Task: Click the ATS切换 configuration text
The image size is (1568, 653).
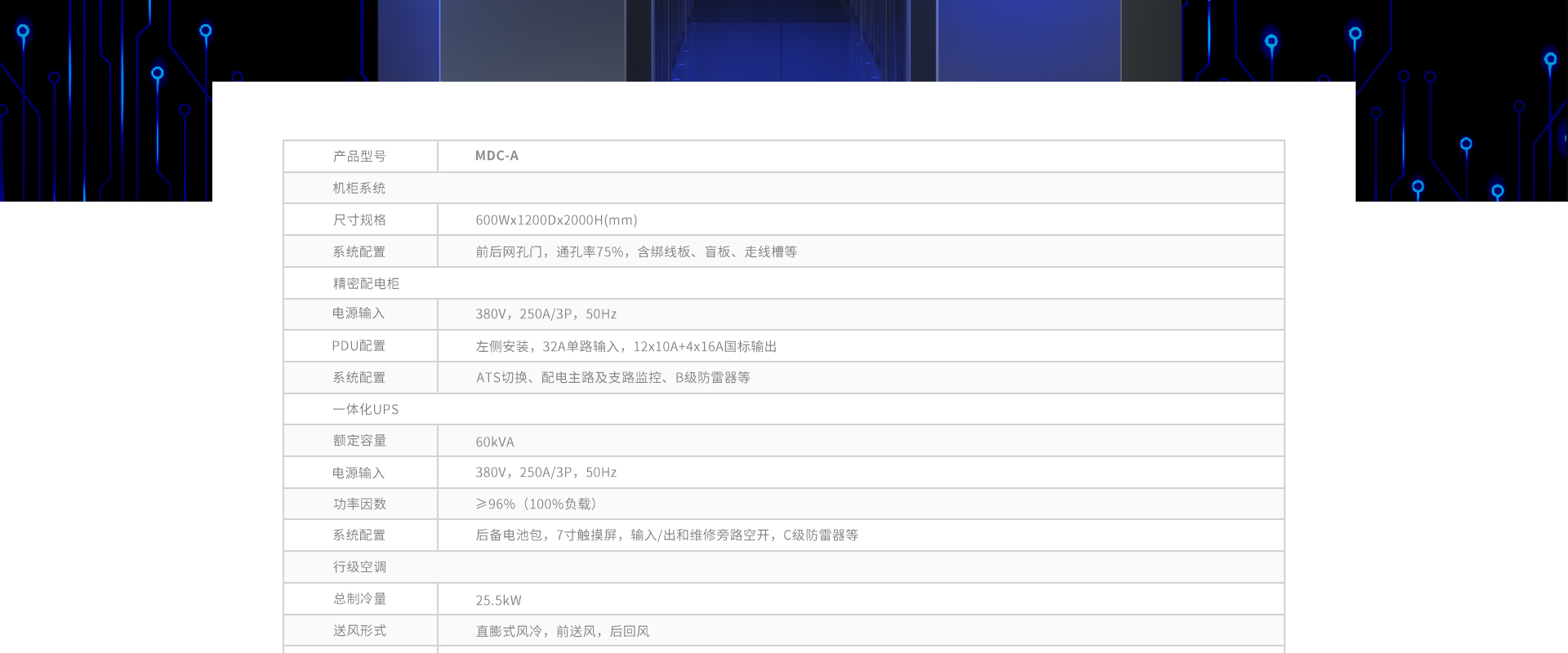Action: [x=612, y=378]
